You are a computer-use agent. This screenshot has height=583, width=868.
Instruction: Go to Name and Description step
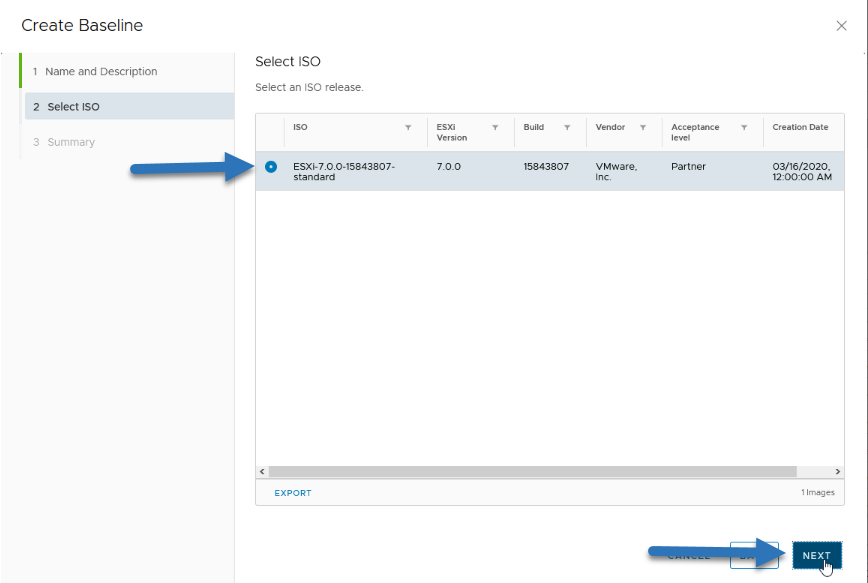(101, 71)
